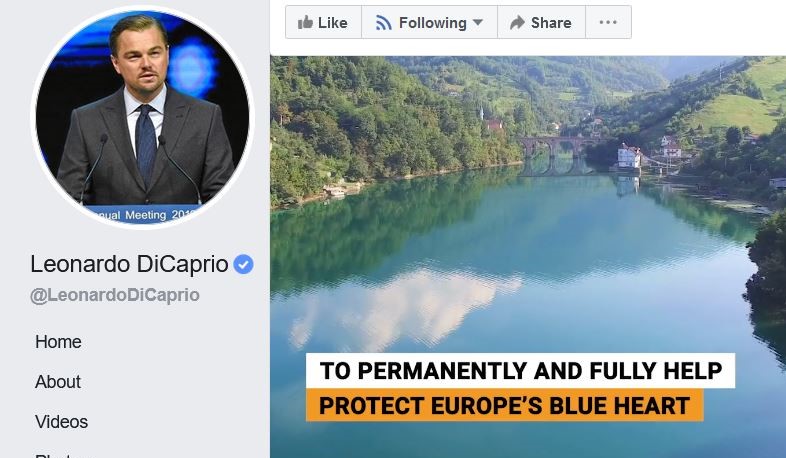Click the river cover video
The width and height of the screenshot is (786, 458).
[x=528, y=257]
